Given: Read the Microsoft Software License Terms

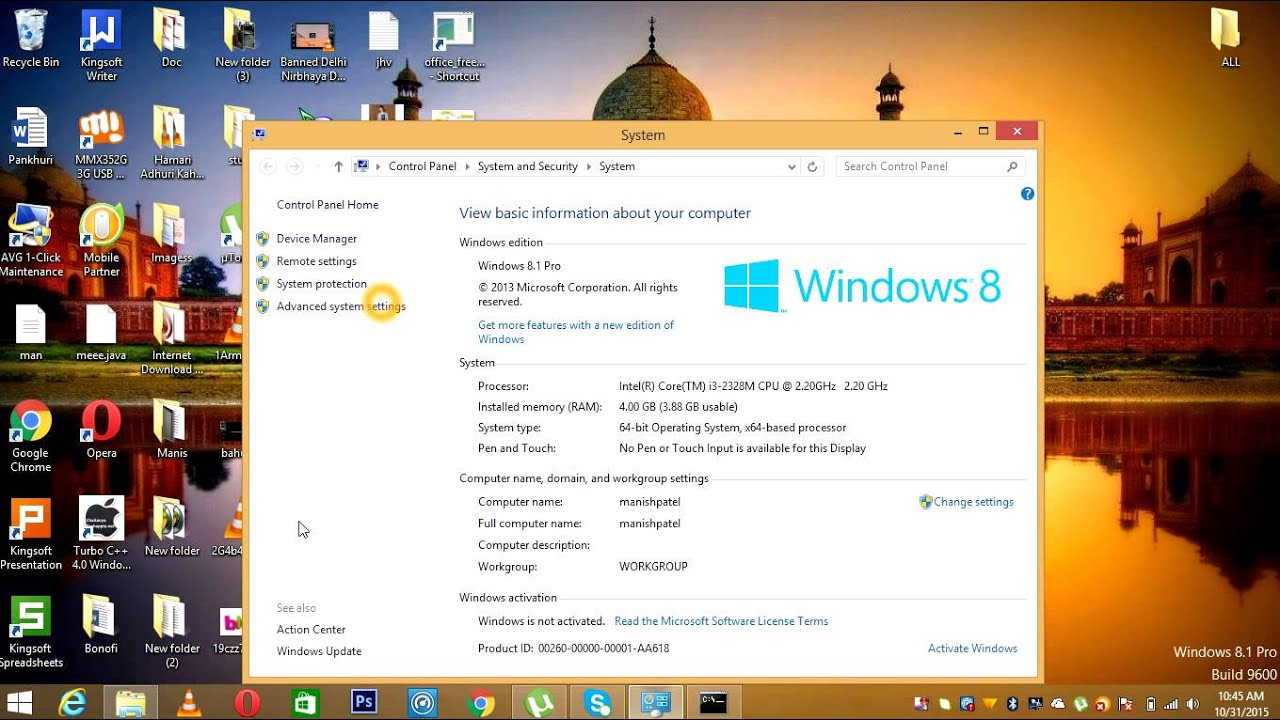Looking at the screenshot, I should [x=721, y=621].
